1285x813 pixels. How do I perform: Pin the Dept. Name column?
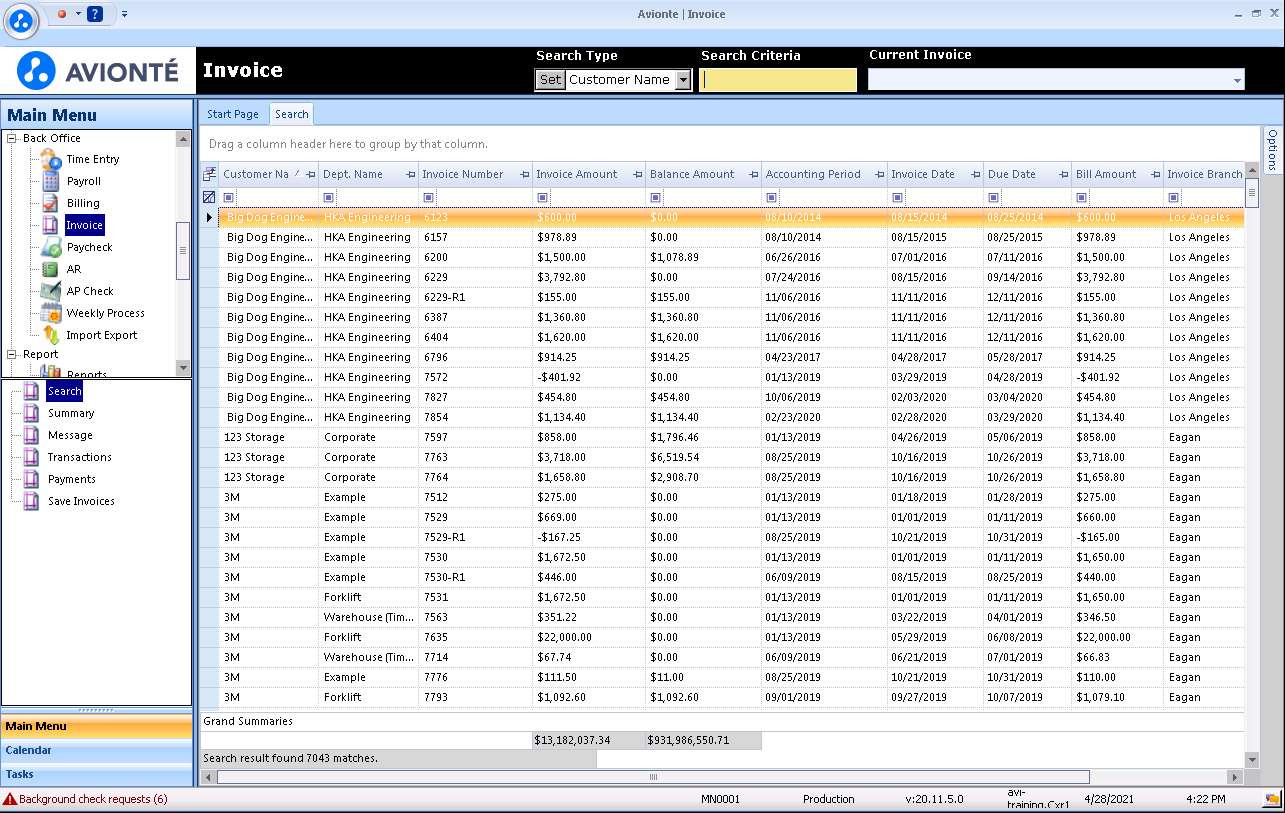click(x=410, y=175)
